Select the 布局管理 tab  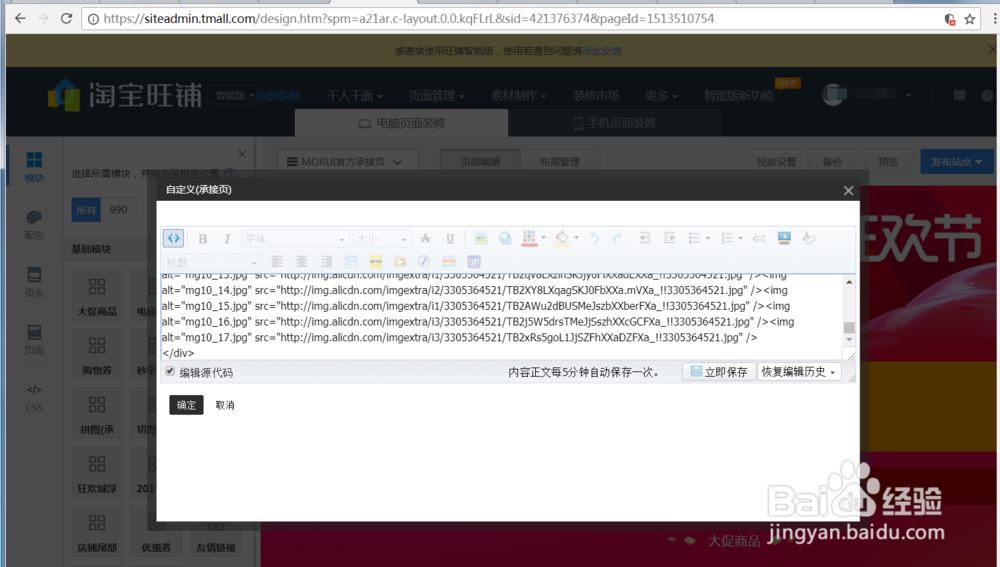click(x=560, y=161)
